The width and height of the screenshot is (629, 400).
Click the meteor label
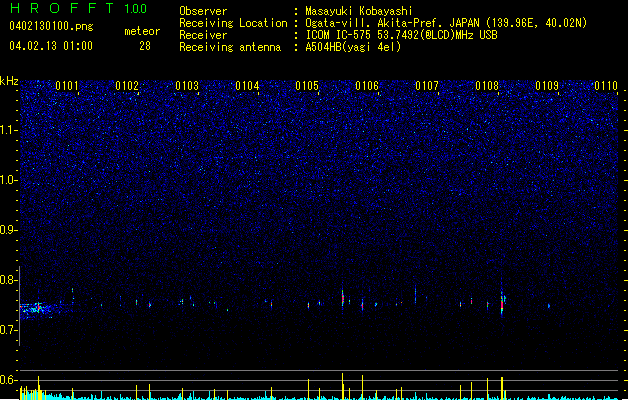click(x=142, y=31)
